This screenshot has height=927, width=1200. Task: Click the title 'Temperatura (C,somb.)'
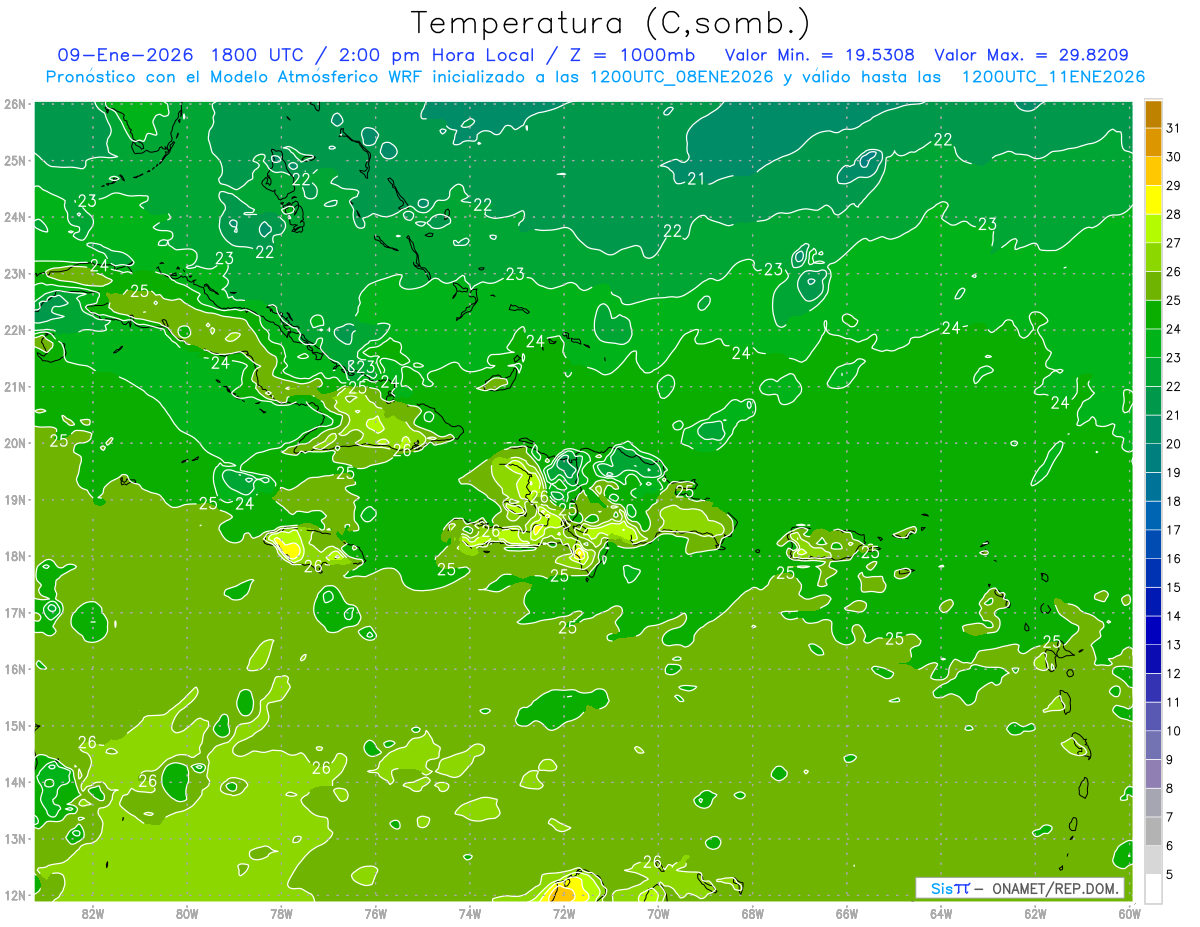(610, 23)
